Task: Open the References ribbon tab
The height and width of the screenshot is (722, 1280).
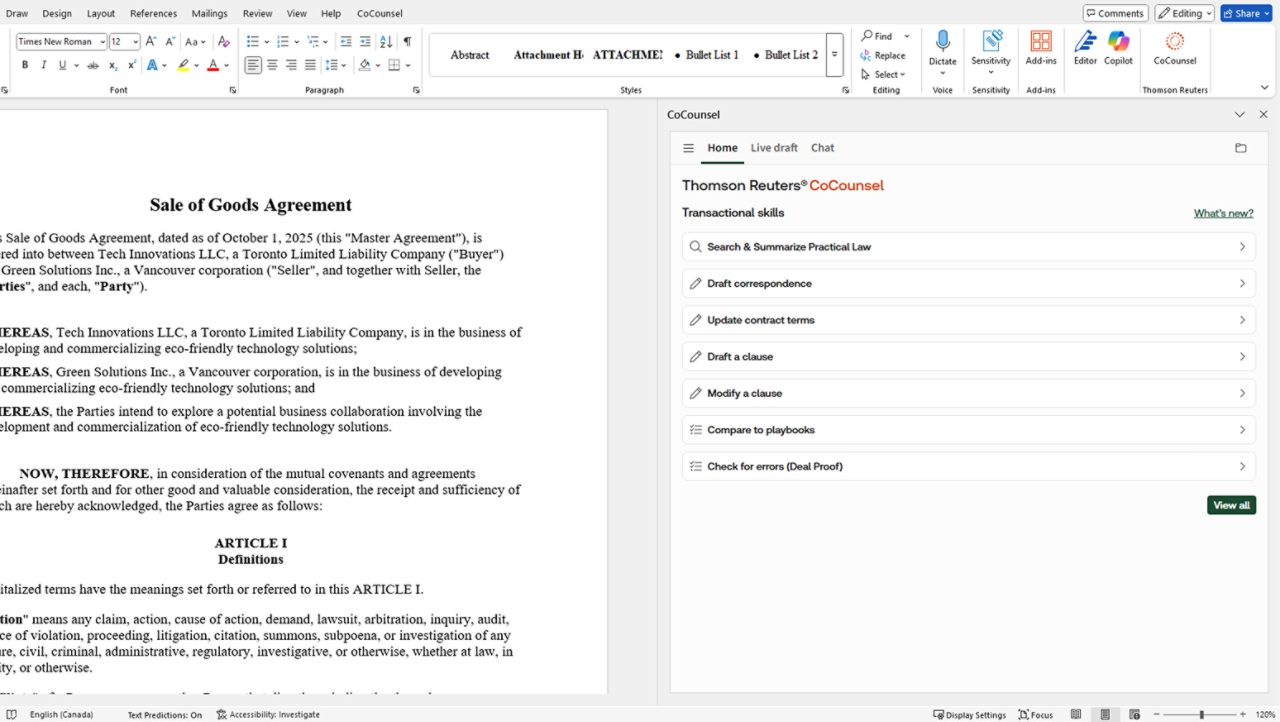Action: tap(153, 14)
